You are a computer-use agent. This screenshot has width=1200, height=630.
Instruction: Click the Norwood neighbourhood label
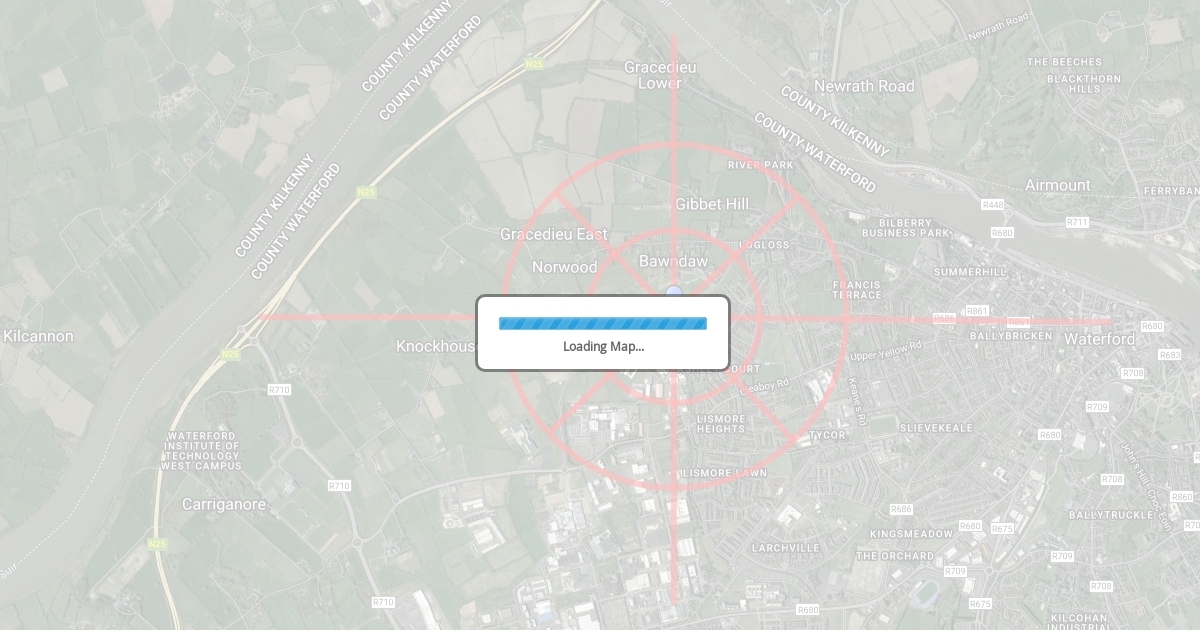coord(565,267)
